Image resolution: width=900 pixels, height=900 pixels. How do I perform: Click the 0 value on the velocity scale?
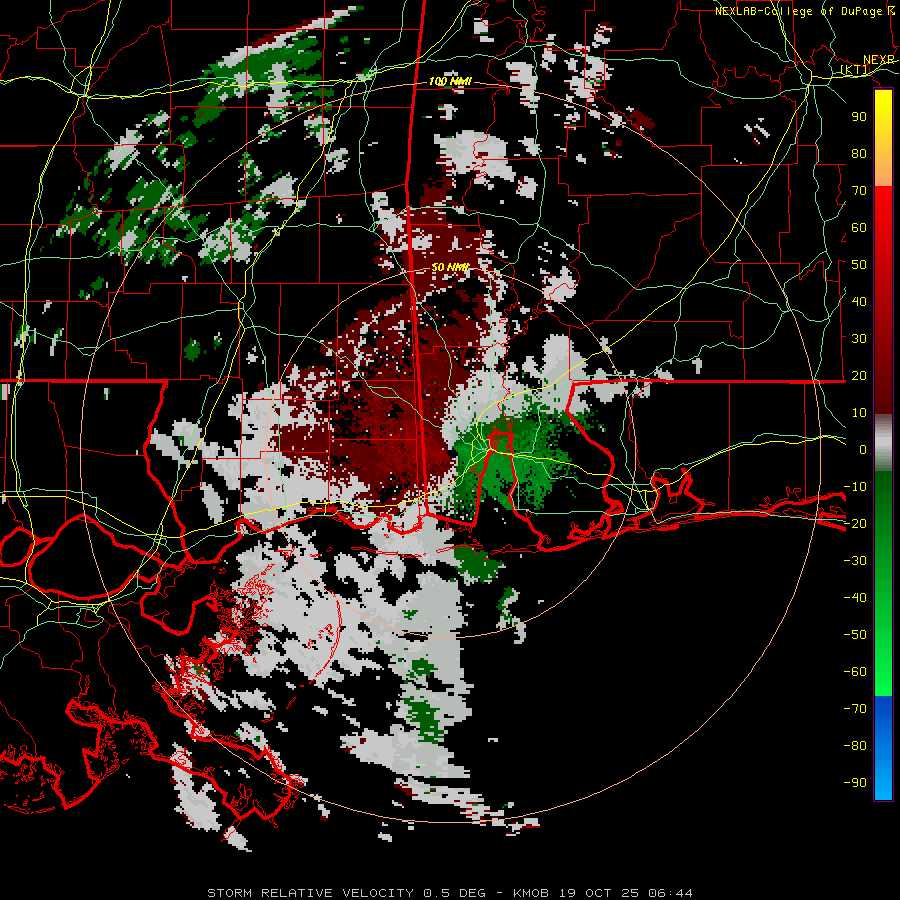tap(863, 450)
